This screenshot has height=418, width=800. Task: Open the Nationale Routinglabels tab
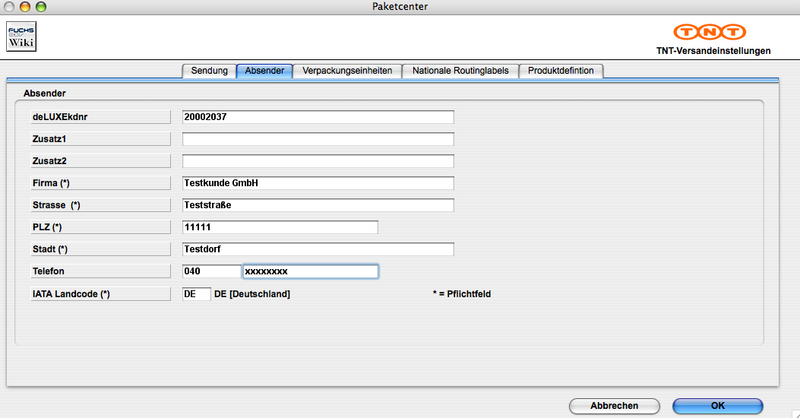point(460,70)
